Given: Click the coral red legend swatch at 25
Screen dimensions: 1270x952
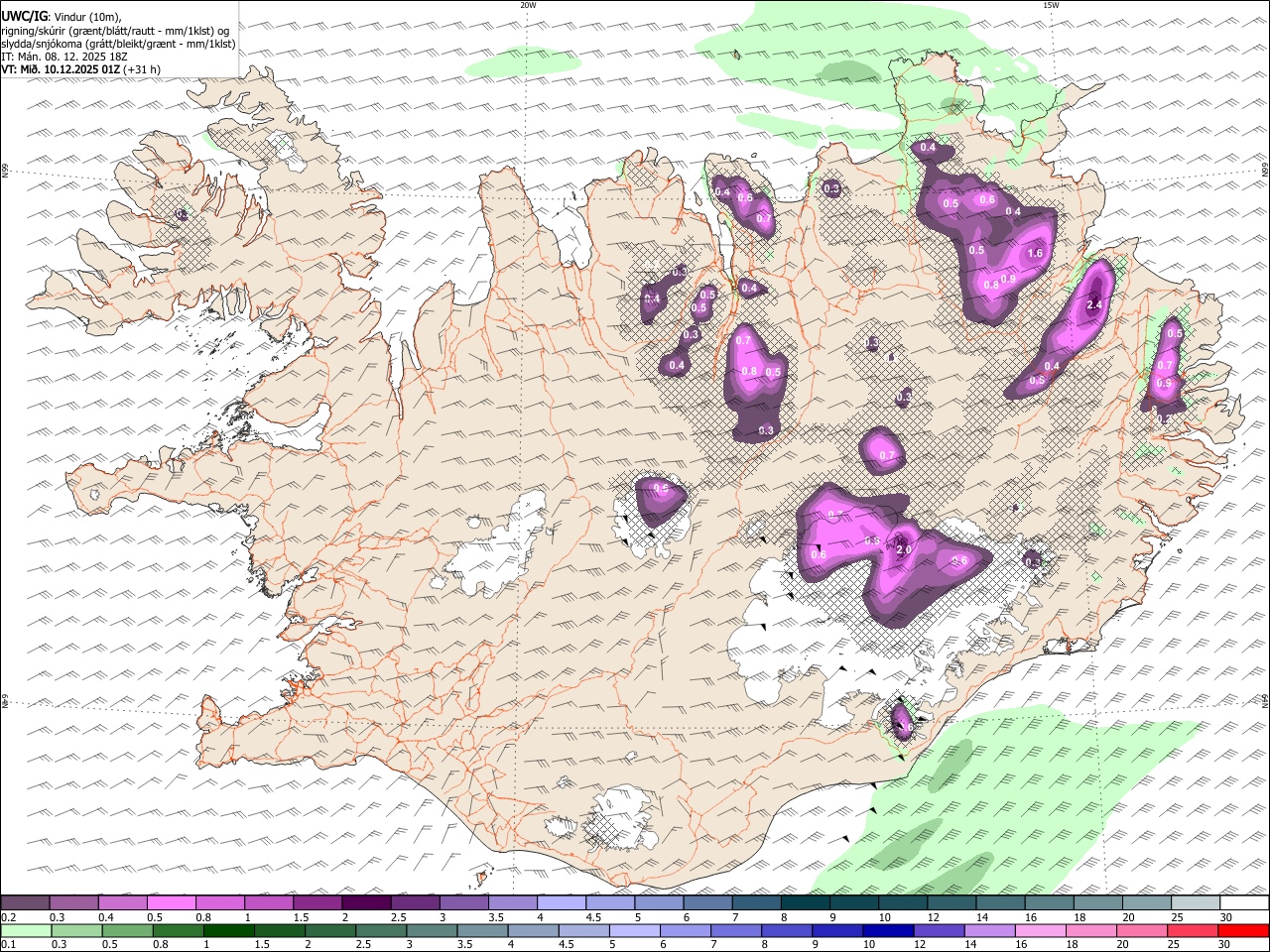Looking at the screenshot, I should point(1194,931).
